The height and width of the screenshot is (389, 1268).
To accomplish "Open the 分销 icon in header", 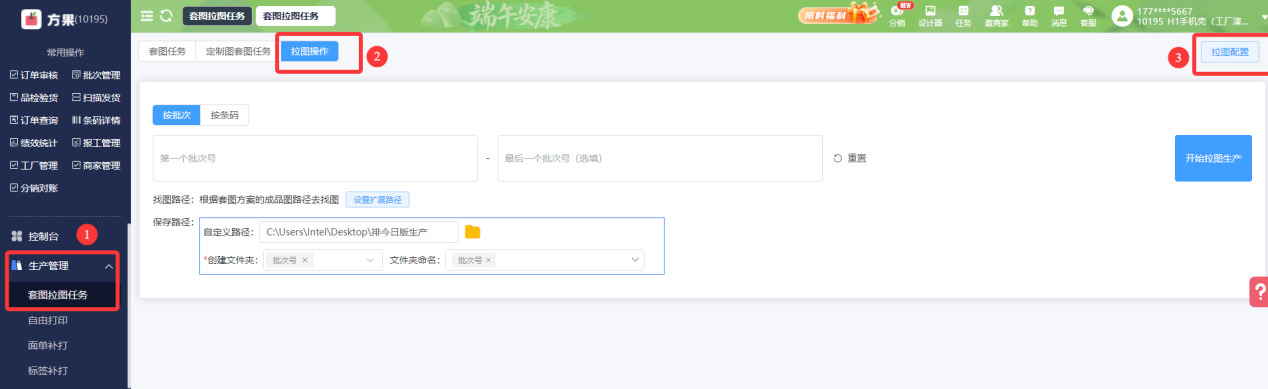I will tap(897, 15).
